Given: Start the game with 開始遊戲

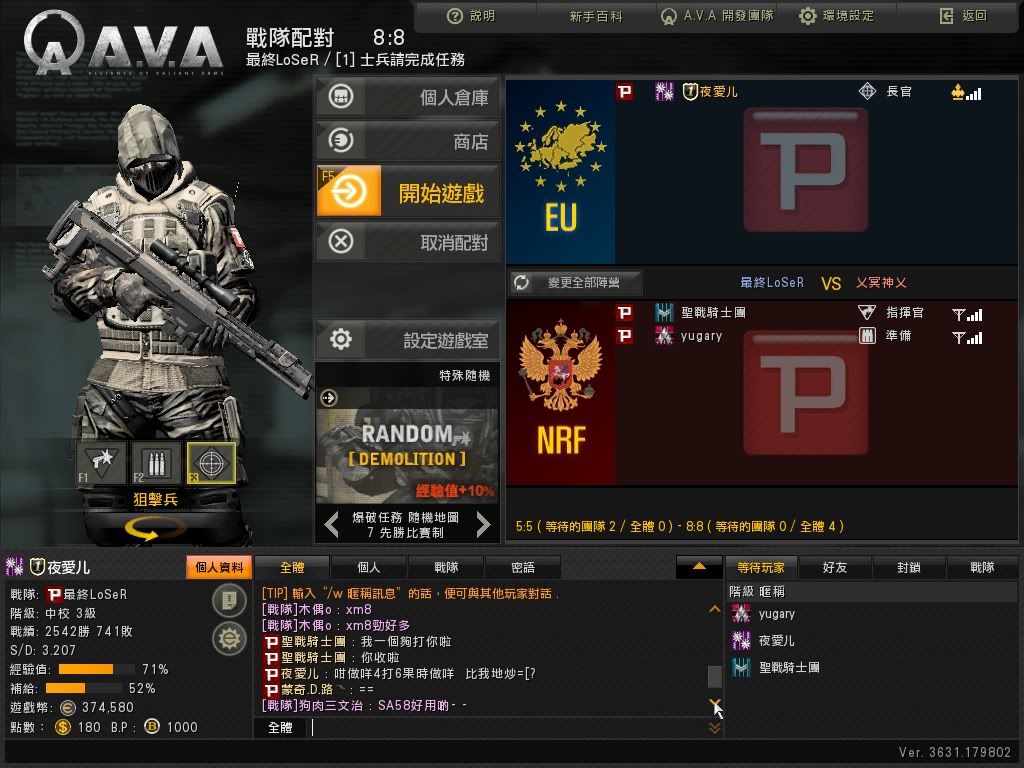Looking at the screenshot, I should 408,191.
